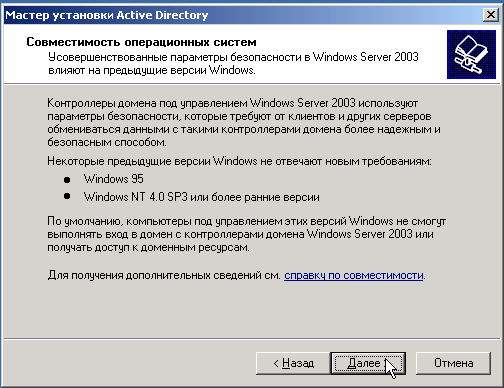Click the Для получения дополнительных сведений text
504x388 pixels.
coord(164,275)
